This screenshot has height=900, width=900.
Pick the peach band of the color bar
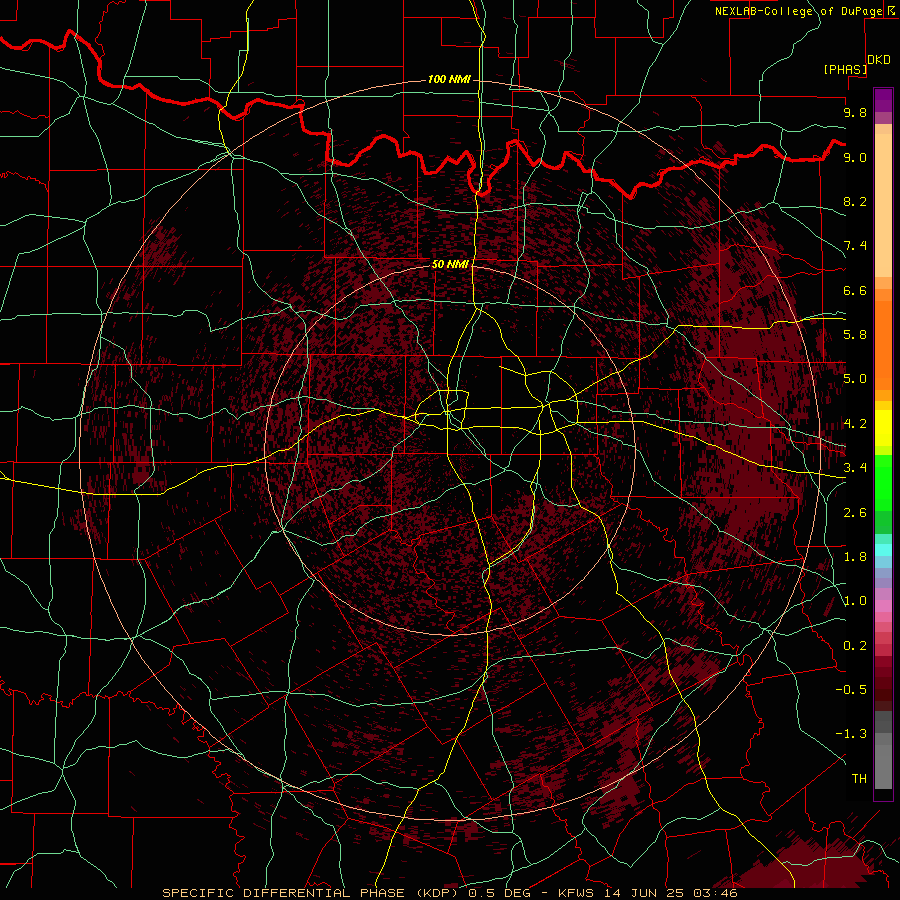pyautogui.click(x=883, y=205)
